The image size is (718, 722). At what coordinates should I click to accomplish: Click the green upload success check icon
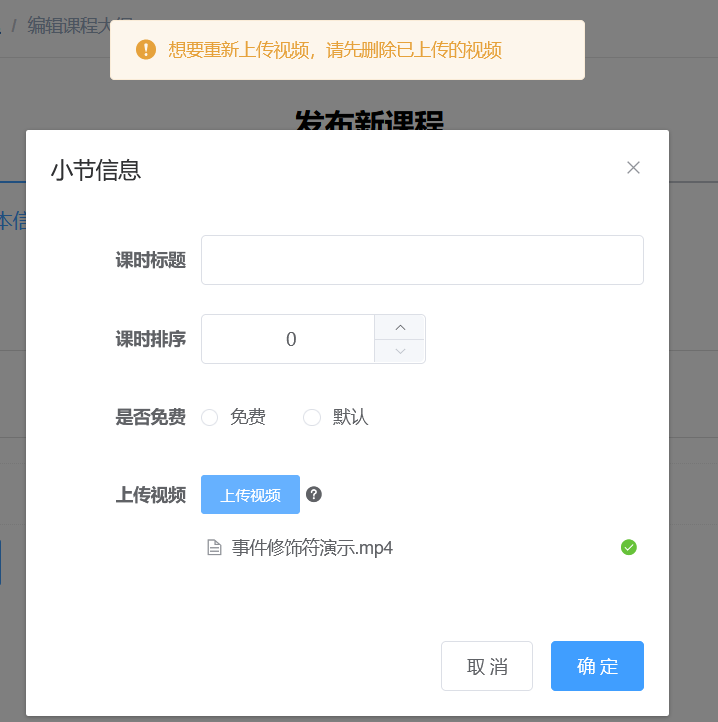pos(629,547)
